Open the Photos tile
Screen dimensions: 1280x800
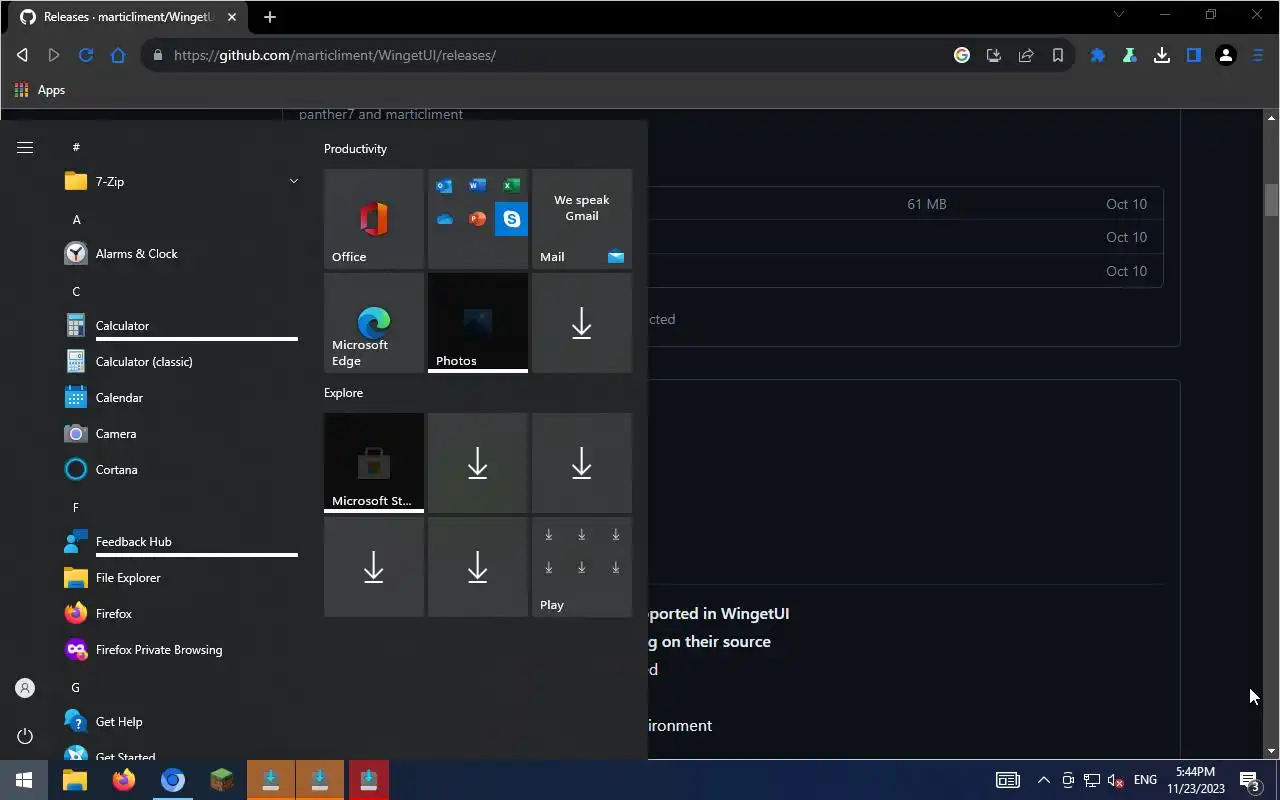pyautogui.click(x=478, y=323)
